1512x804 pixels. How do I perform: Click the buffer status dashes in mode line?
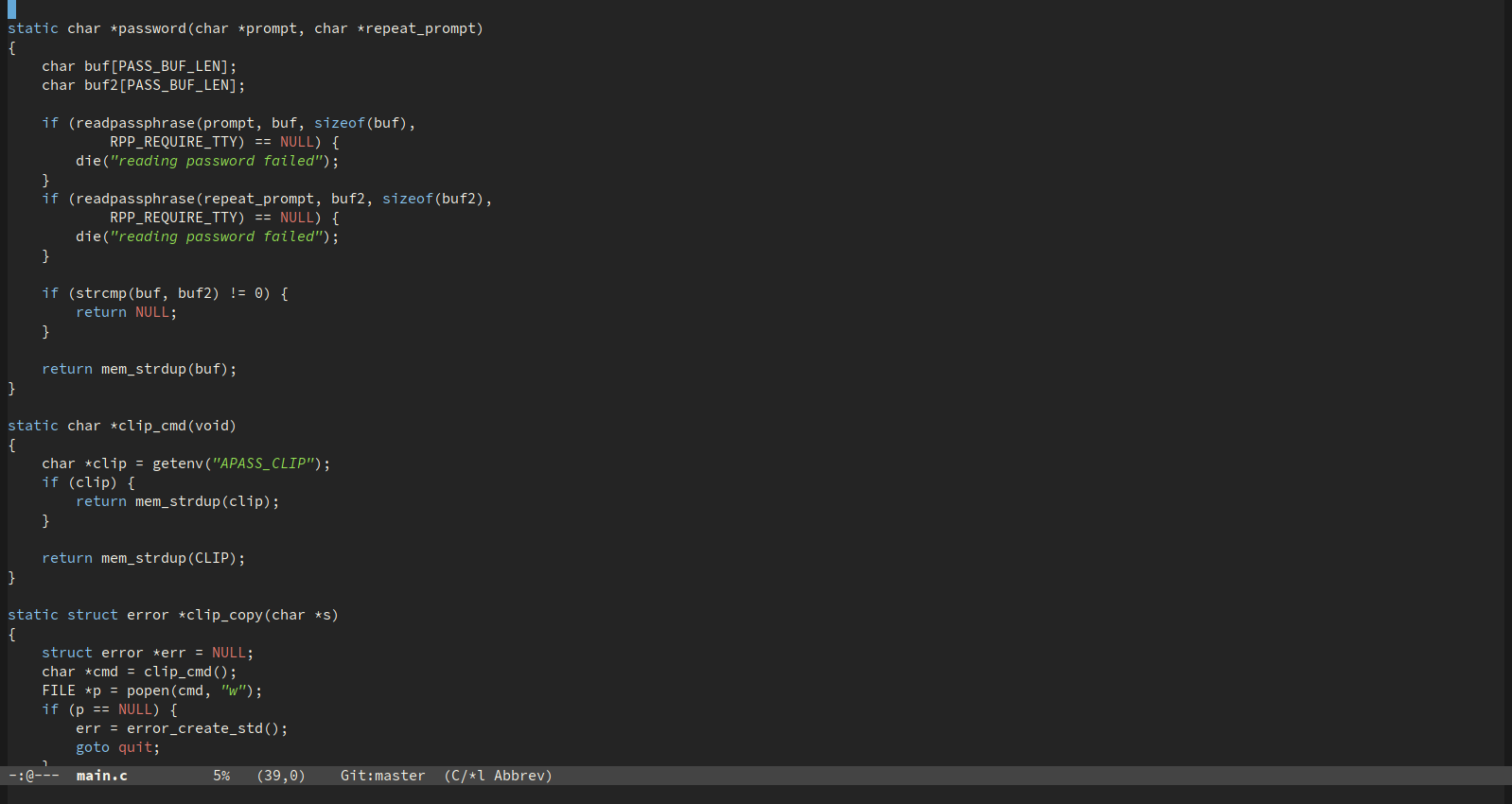point(34,776)
